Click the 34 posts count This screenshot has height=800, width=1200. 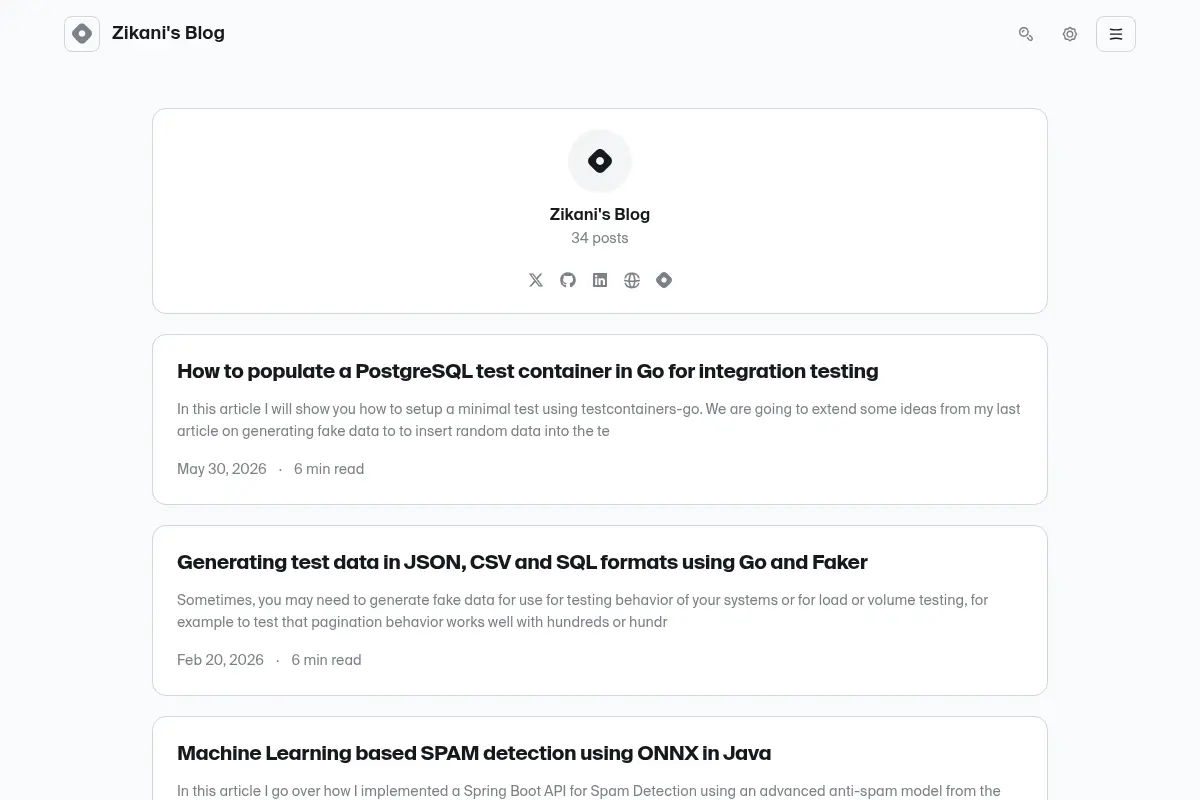click(x=600, y=238)
